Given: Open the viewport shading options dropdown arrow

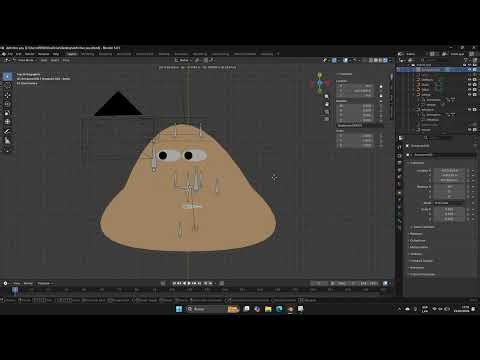Looking at the screenshot, I should (390, 60).
